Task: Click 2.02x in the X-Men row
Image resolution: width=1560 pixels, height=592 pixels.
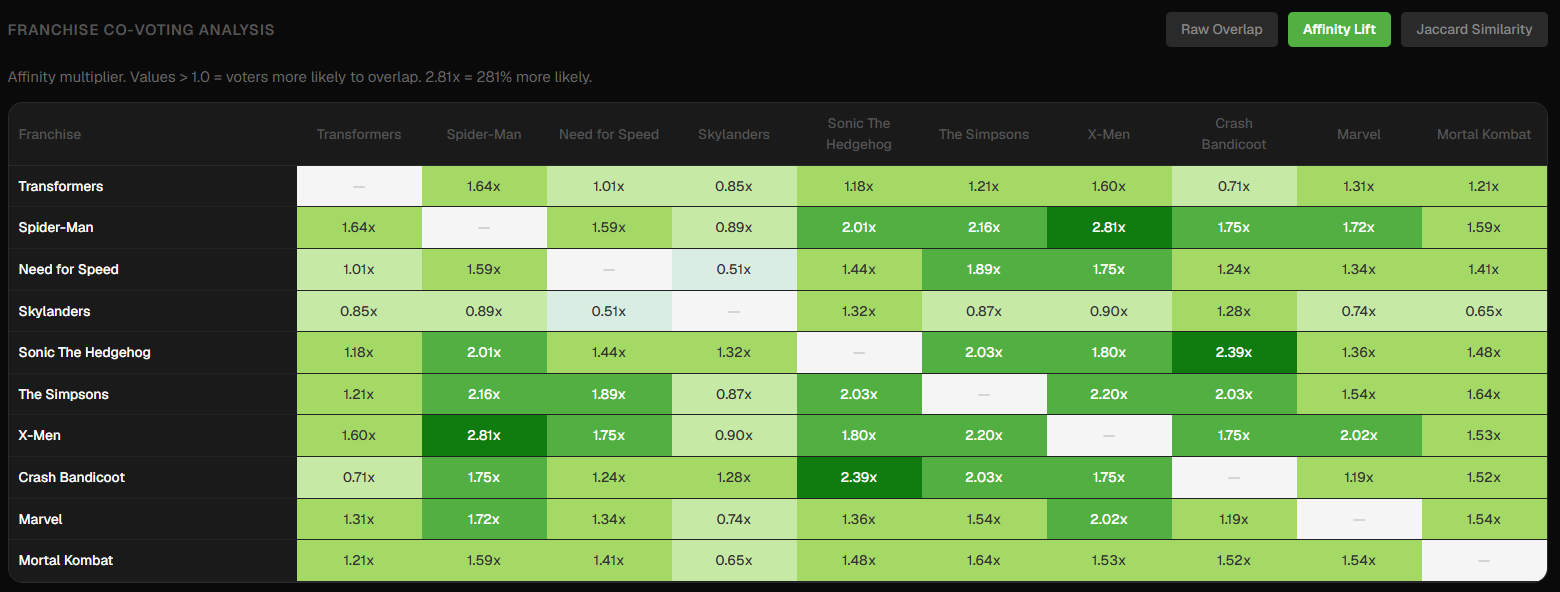Action: (x=1359, y=436)
